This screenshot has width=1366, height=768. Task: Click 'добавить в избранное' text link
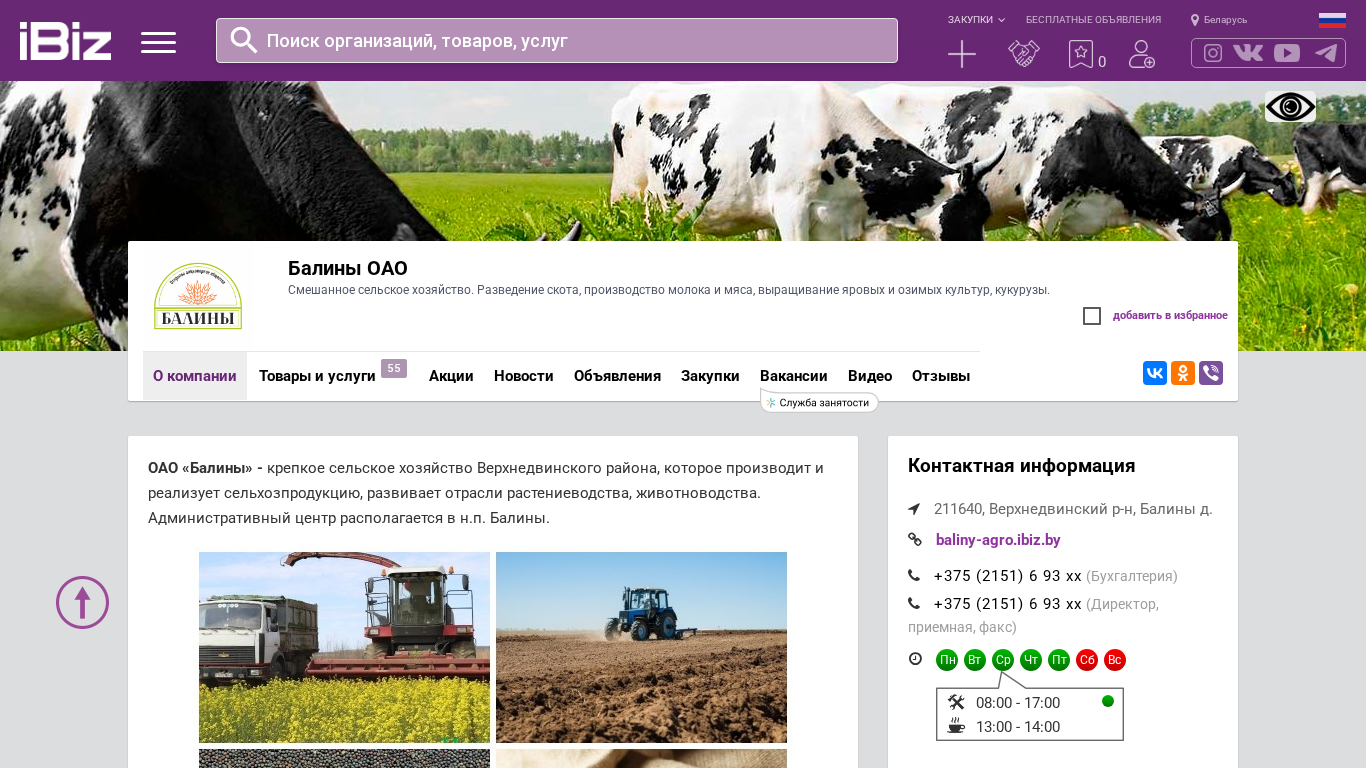(x=1170, y=316)
